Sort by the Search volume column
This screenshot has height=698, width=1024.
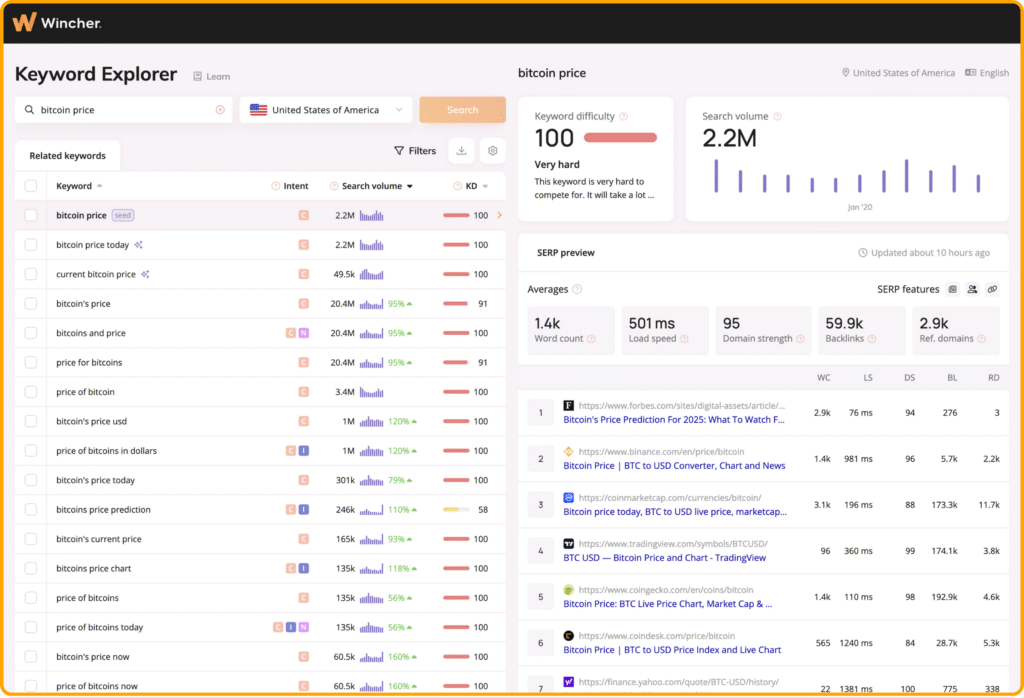point(372,186)
